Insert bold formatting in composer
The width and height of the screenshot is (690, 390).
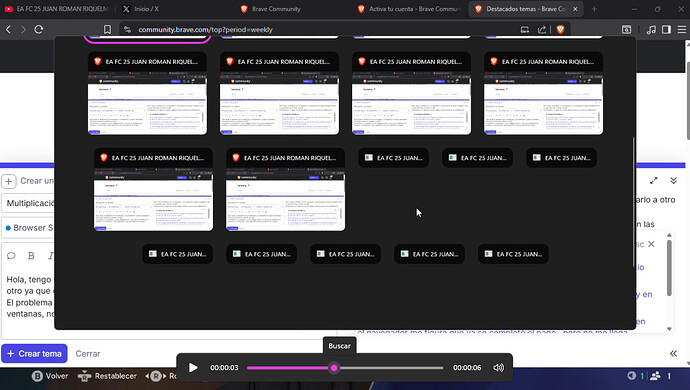[x=31, y=256]
